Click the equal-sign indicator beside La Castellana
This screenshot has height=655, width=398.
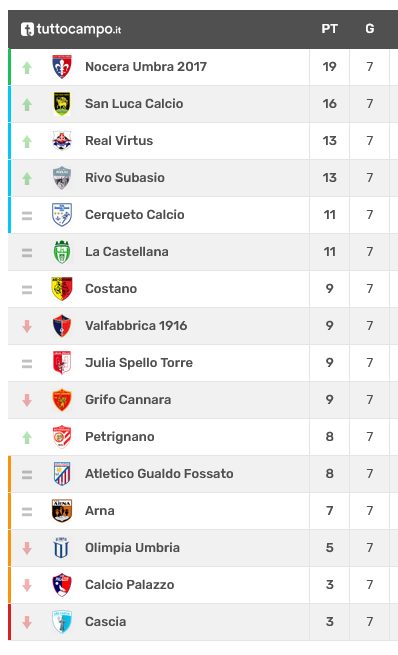point(27,252)
